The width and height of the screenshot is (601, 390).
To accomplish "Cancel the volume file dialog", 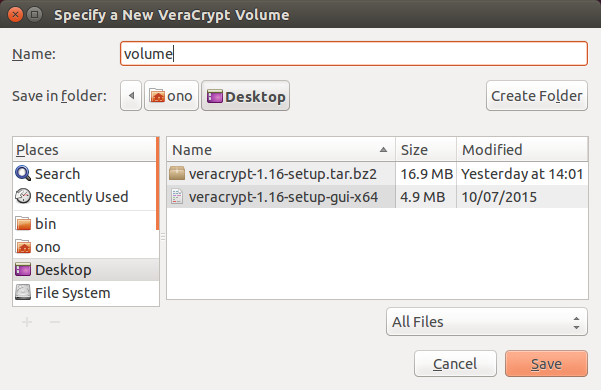I will pyautogui.click(x=455, y=364).
